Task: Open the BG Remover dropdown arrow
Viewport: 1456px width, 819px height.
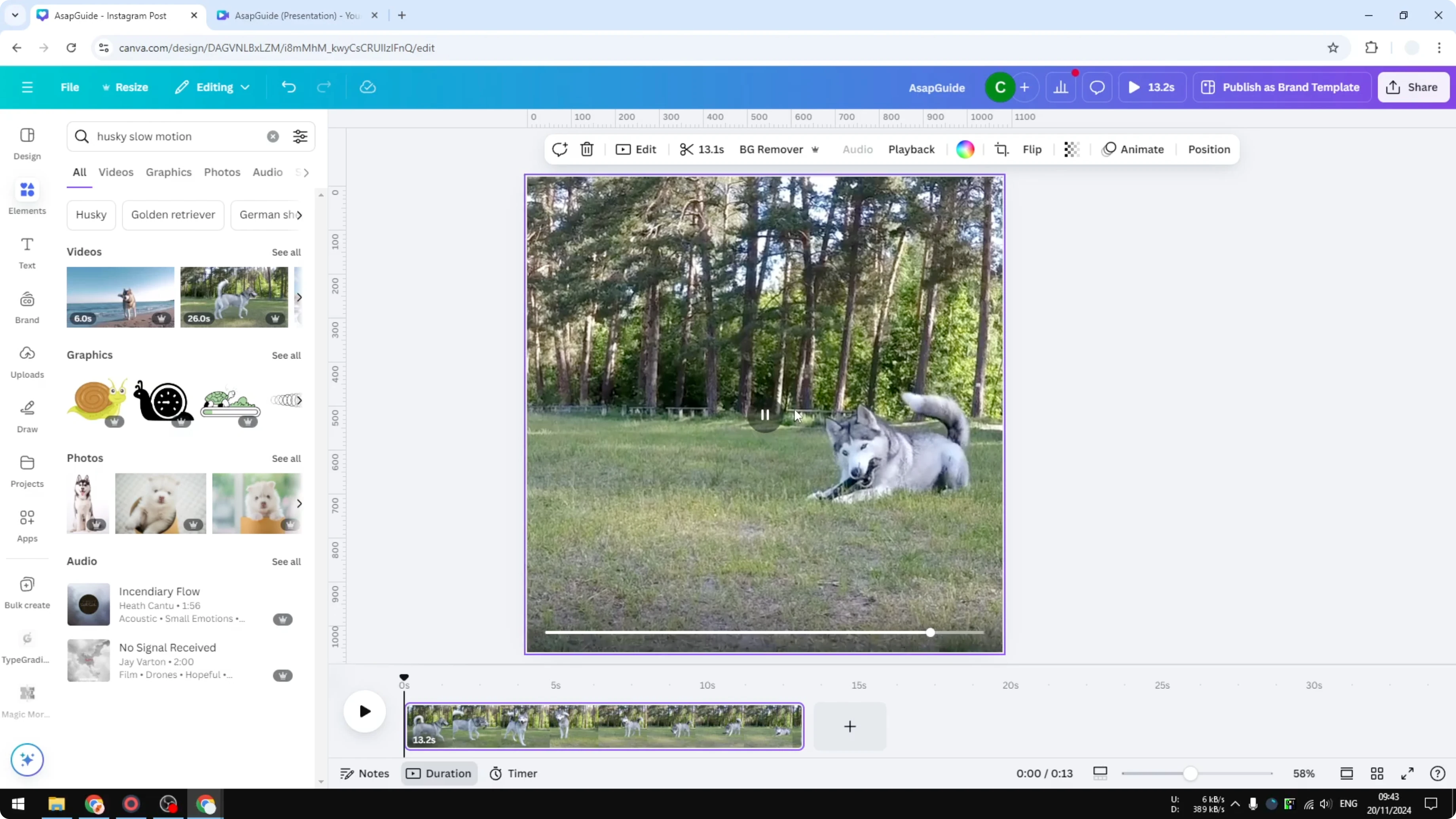Action: click(815, 149)
